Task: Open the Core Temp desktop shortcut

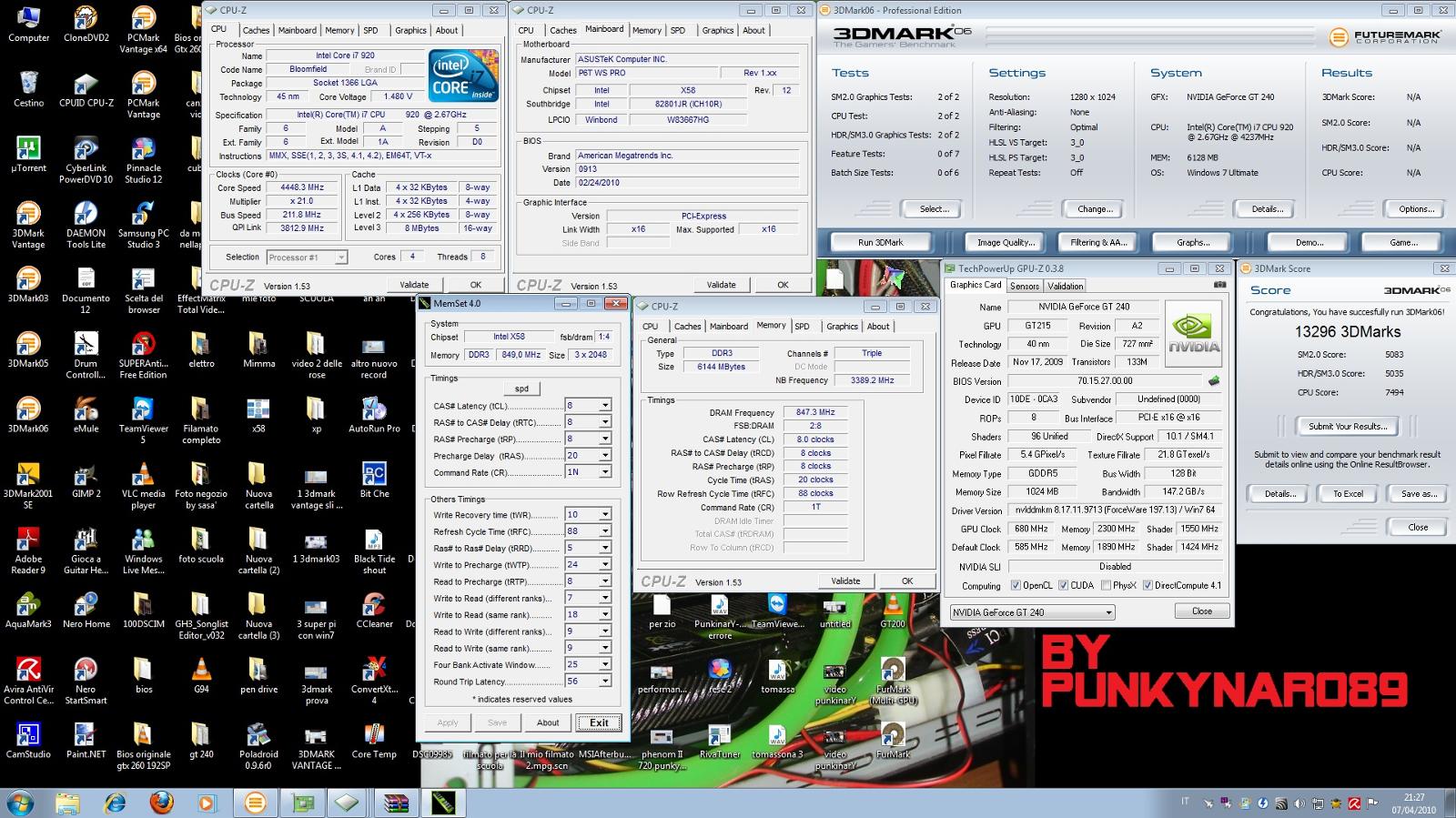Action: (x=374, y=741)
